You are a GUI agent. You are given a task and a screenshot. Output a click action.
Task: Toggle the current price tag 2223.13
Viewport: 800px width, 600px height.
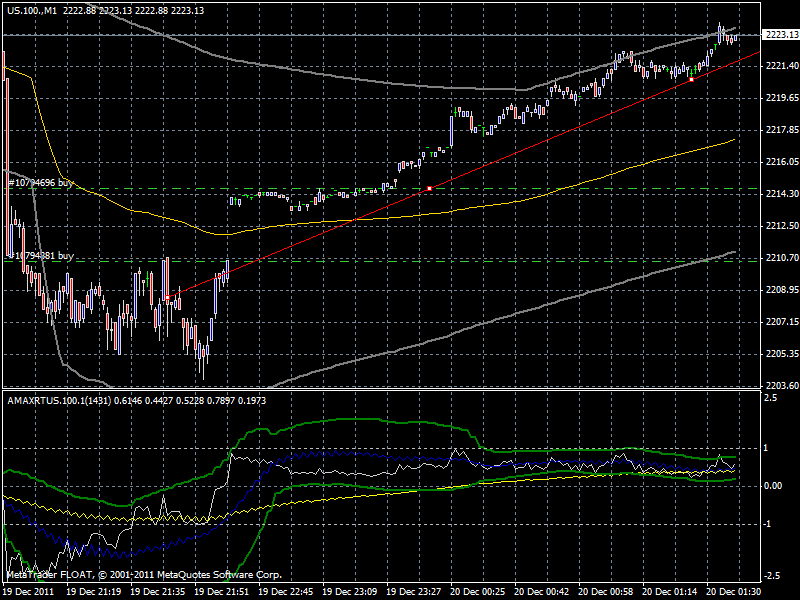770,33
